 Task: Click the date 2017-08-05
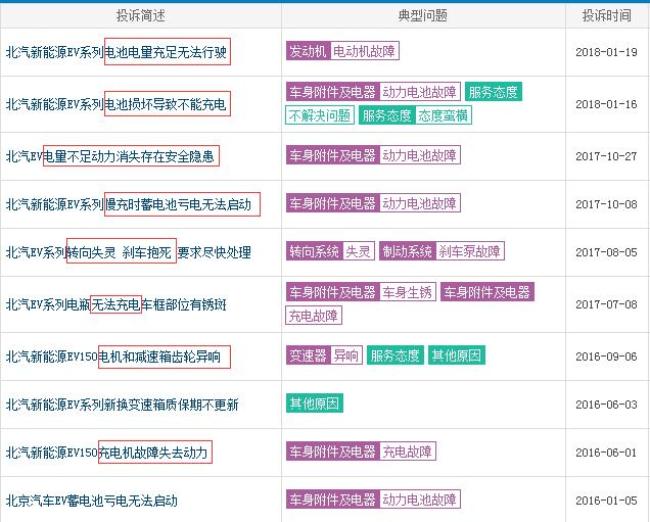[x=606, y=252]
